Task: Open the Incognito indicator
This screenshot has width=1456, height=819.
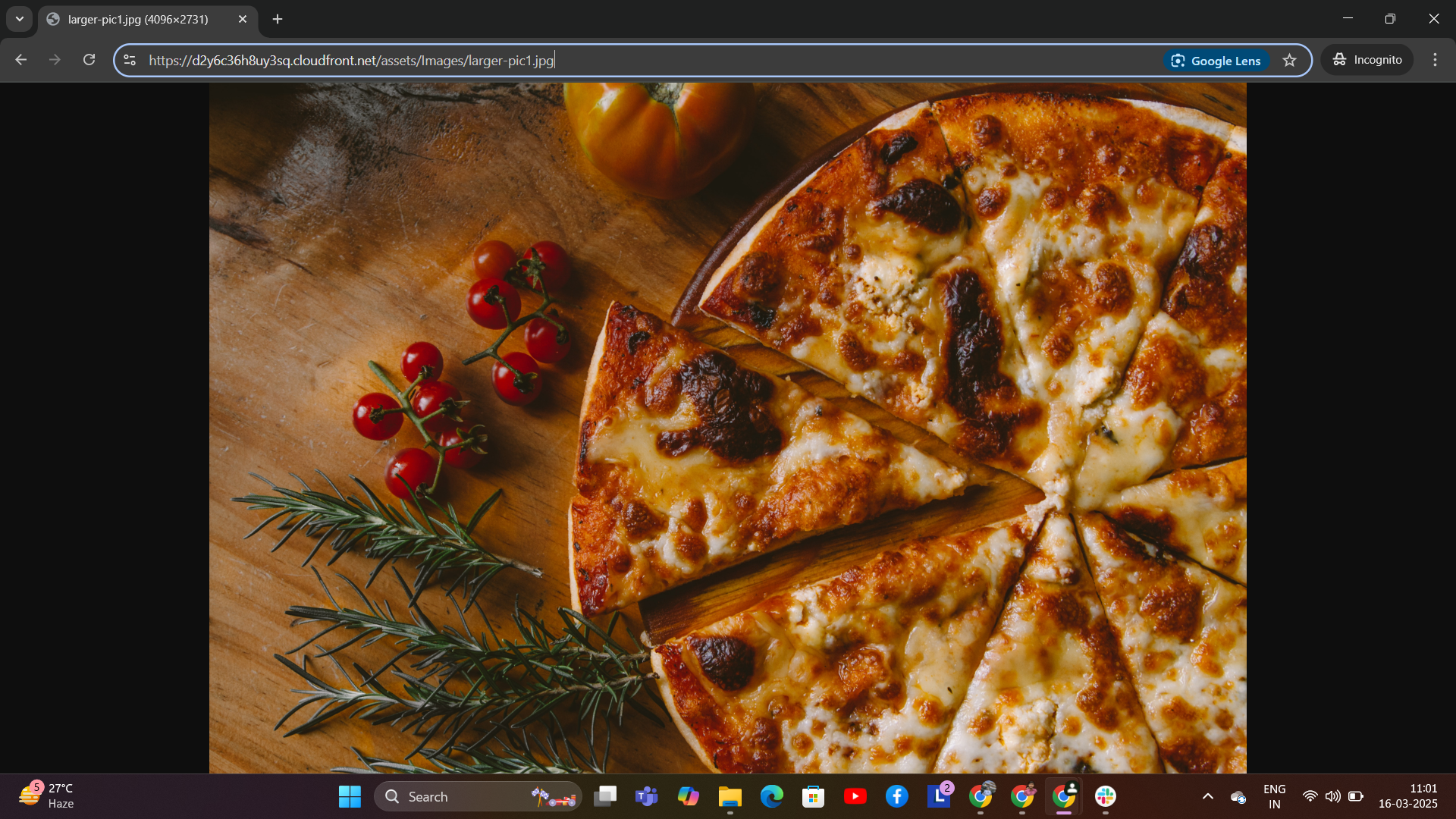Action: click(1367, 60)
